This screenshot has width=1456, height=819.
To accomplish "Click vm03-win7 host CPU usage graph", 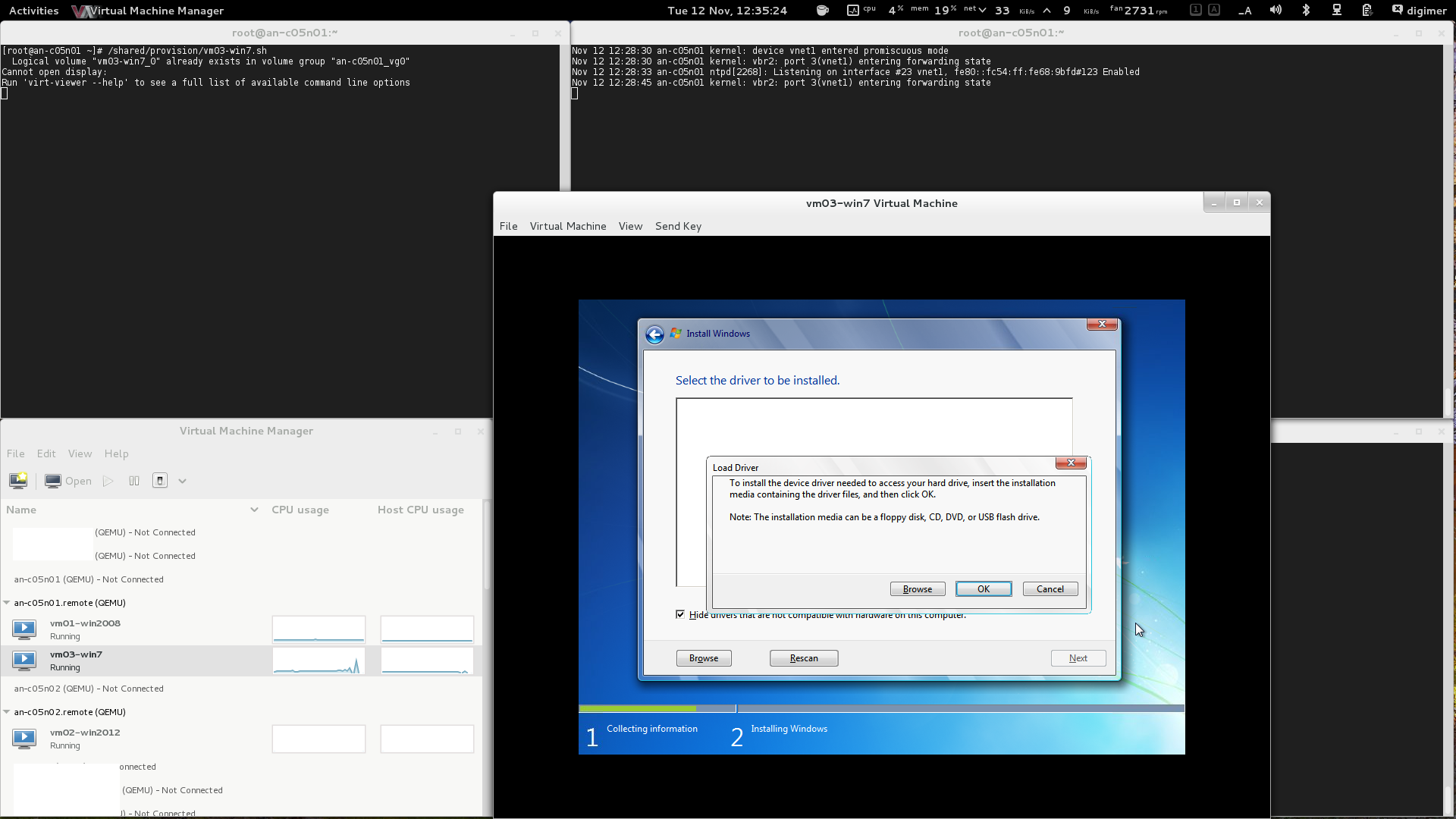I will pos(427,661).
